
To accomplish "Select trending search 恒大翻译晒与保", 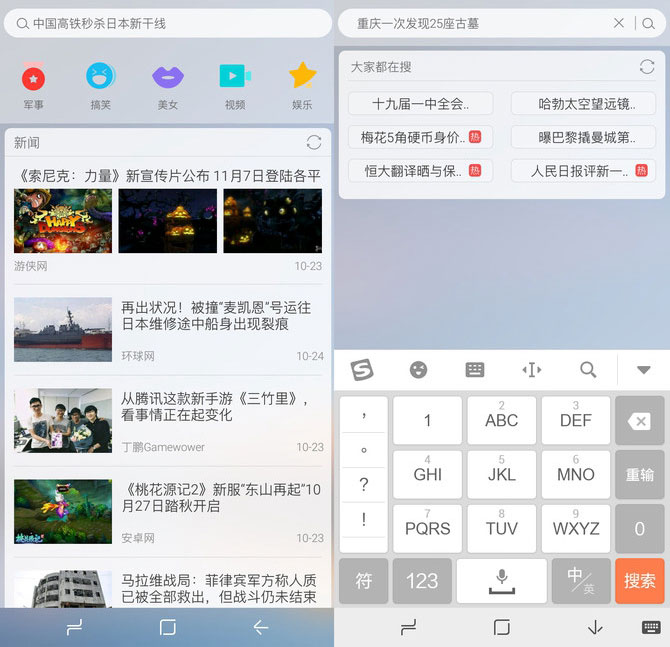I will coord(420,171).
